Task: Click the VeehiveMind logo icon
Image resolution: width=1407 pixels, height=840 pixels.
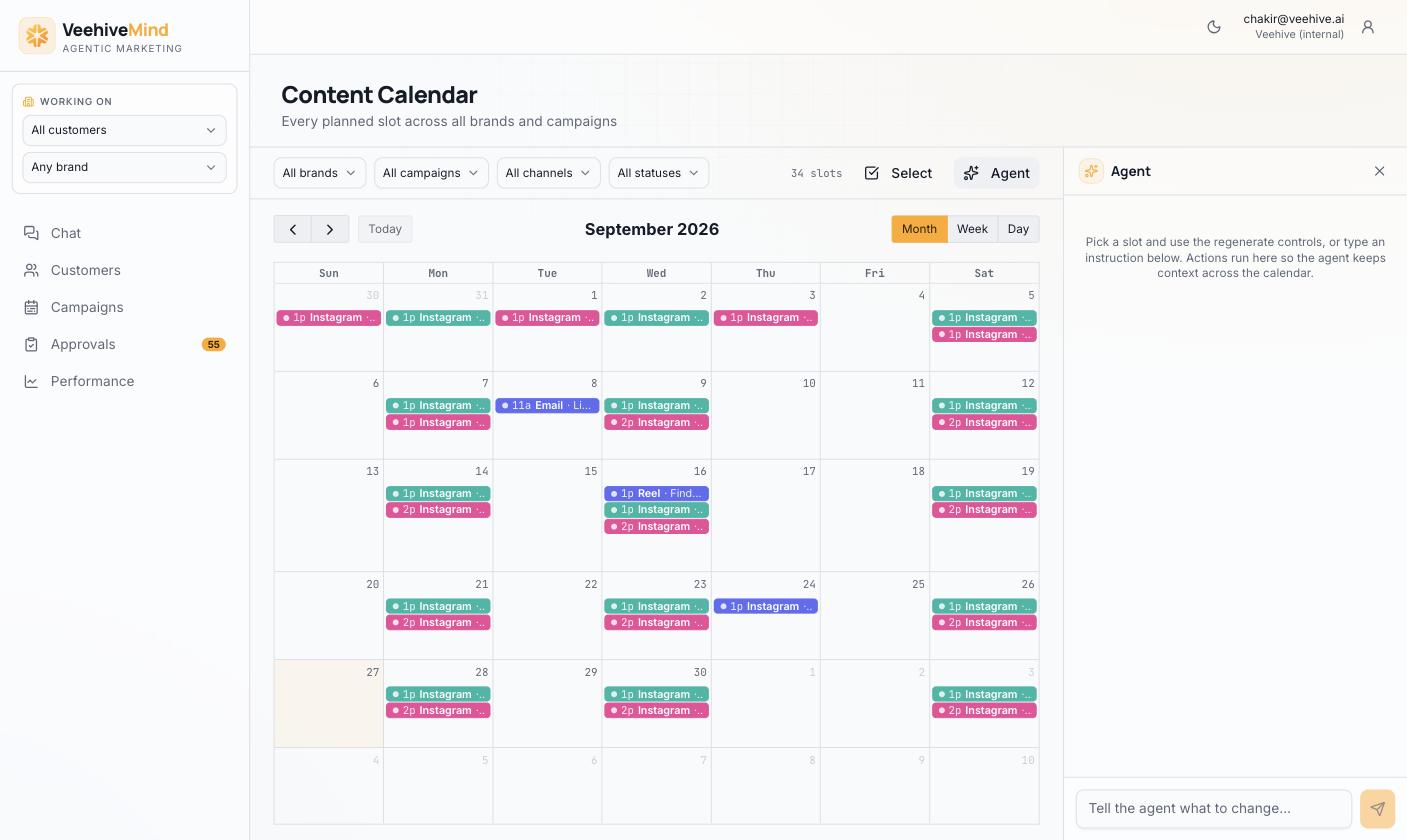Action: [x=37, y=36]
